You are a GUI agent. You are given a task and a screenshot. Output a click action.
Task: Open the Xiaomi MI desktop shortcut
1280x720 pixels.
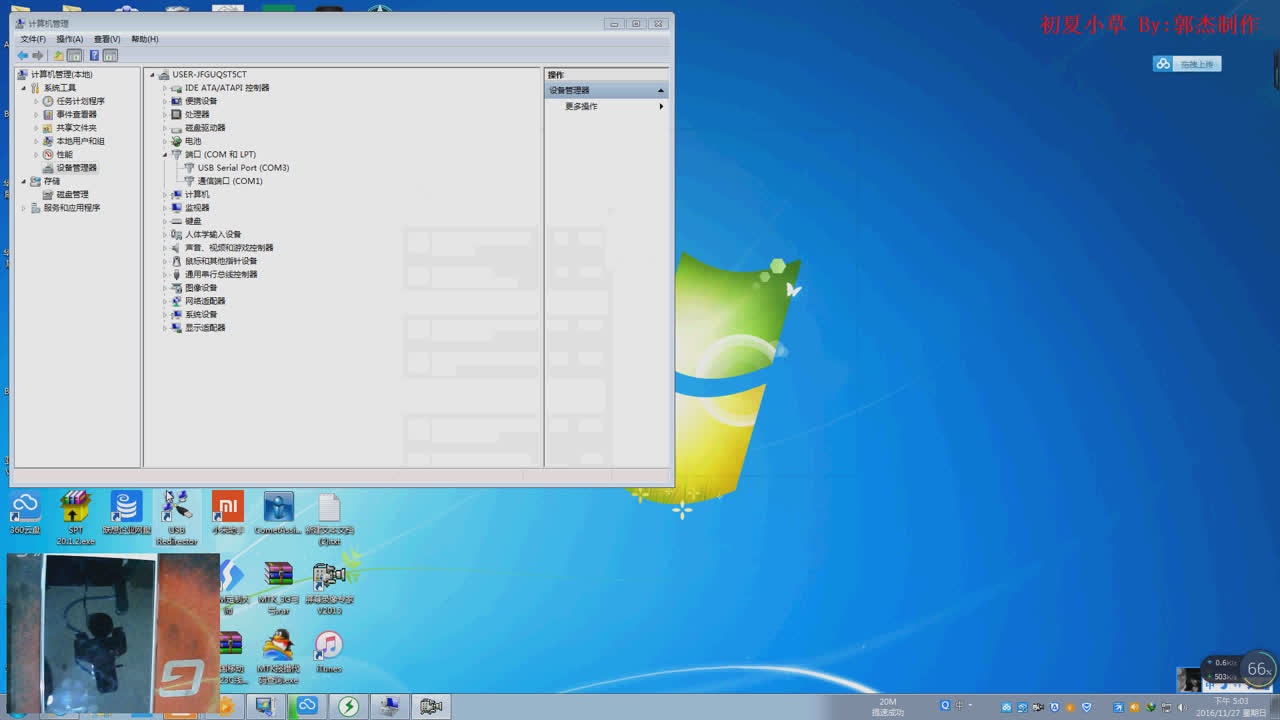click(x=228, y=512)
